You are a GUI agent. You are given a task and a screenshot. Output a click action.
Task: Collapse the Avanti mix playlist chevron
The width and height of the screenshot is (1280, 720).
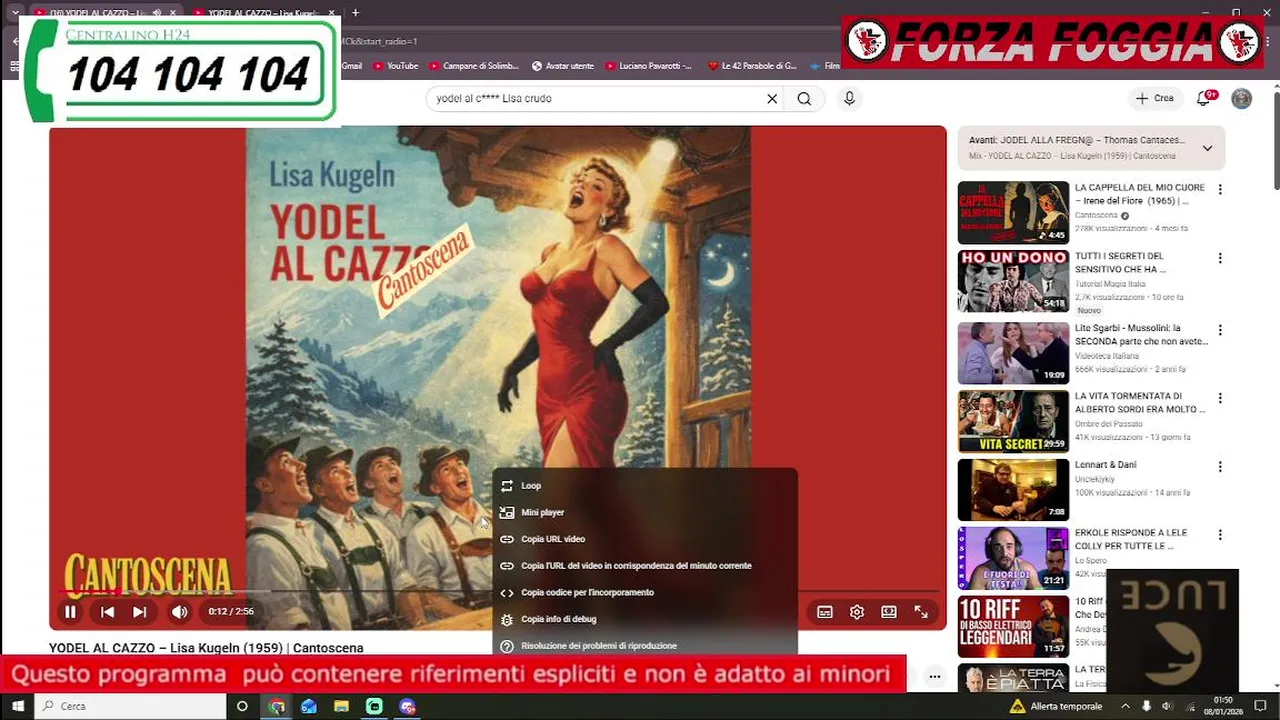(x=1207, y=148)
